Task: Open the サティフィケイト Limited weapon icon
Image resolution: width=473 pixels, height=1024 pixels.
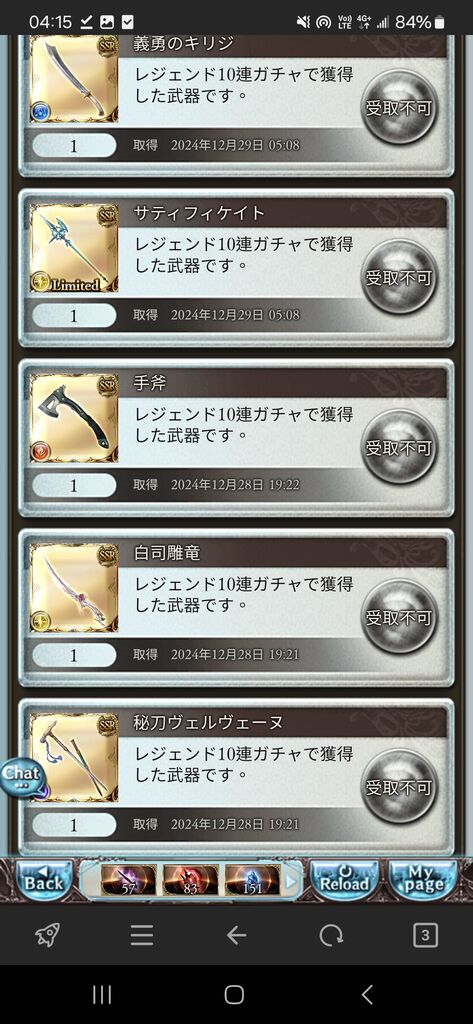Action: (x=74, y=248)
